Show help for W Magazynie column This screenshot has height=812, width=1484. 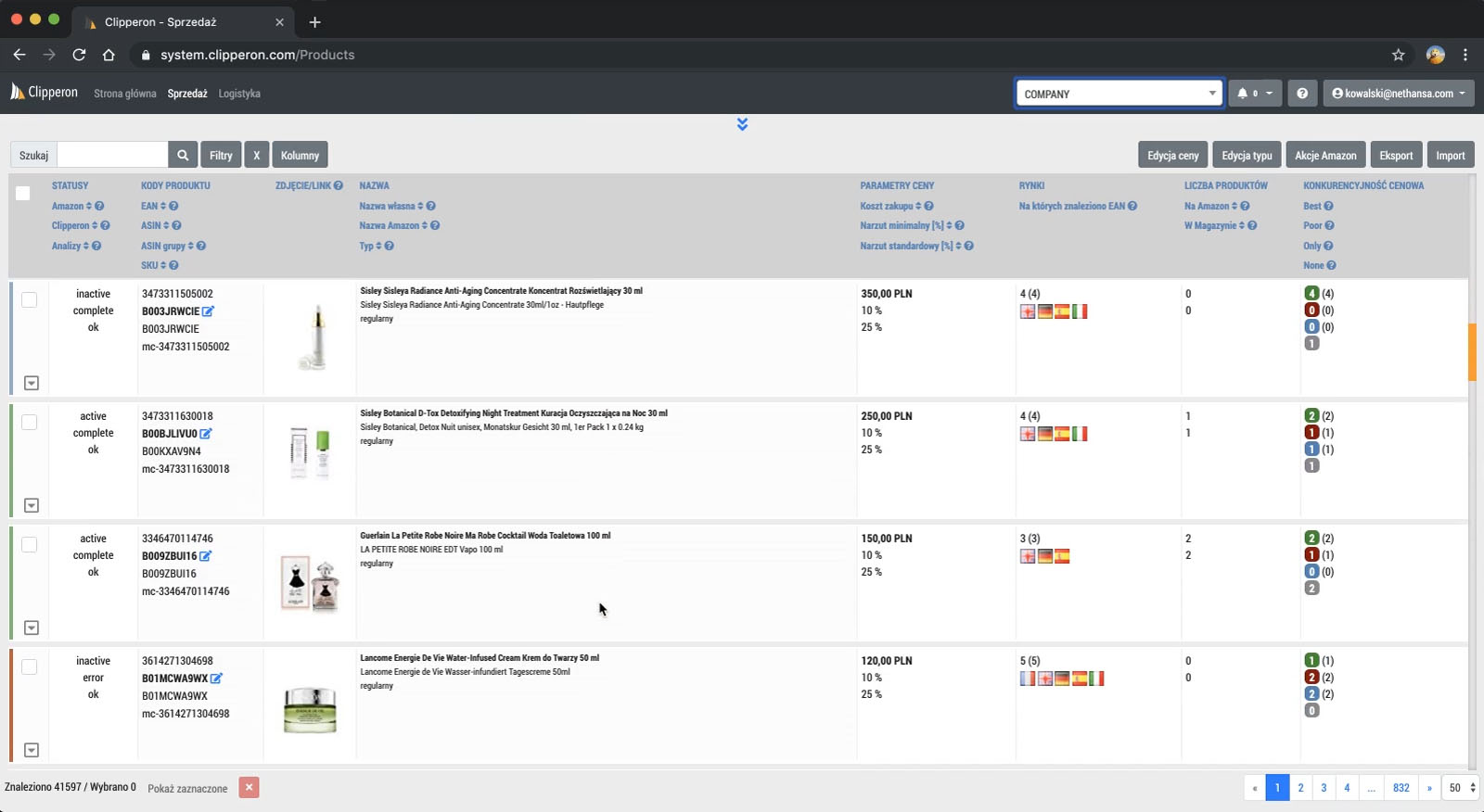[x=1252, y=225]
